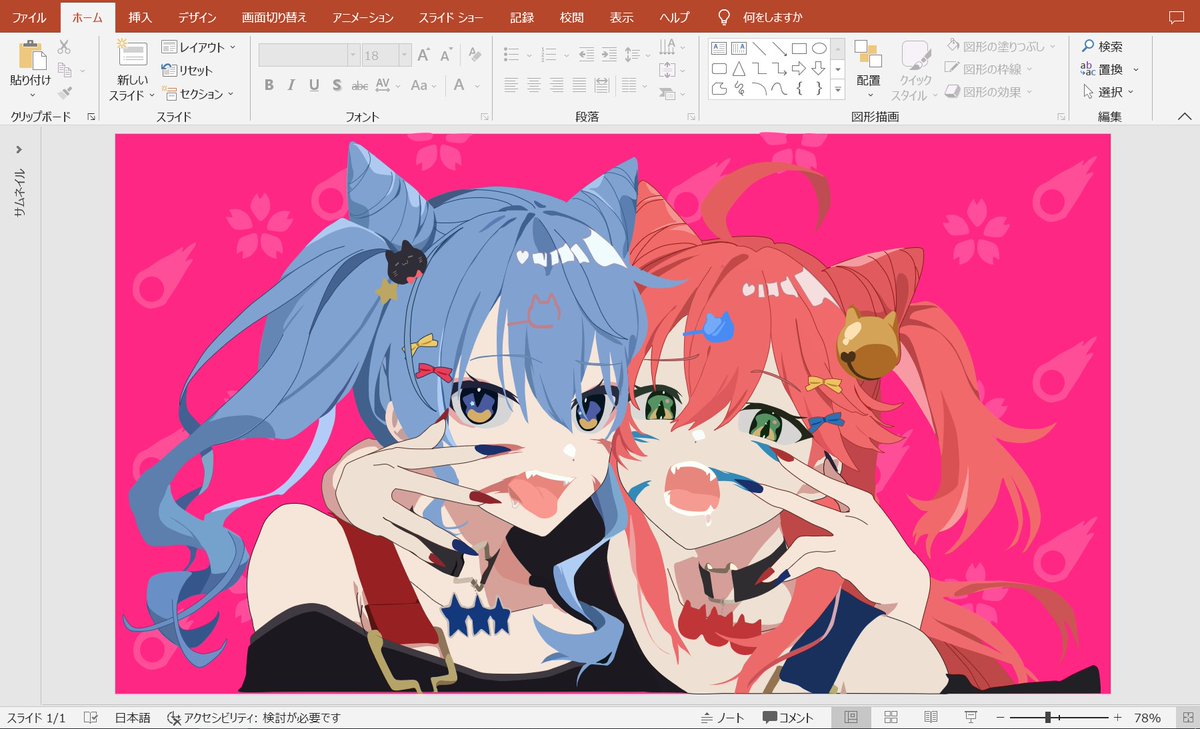Viewport: 1200px width, 729px height.
Task: Click the spell check status bar icon
Action: pos(91,718)
